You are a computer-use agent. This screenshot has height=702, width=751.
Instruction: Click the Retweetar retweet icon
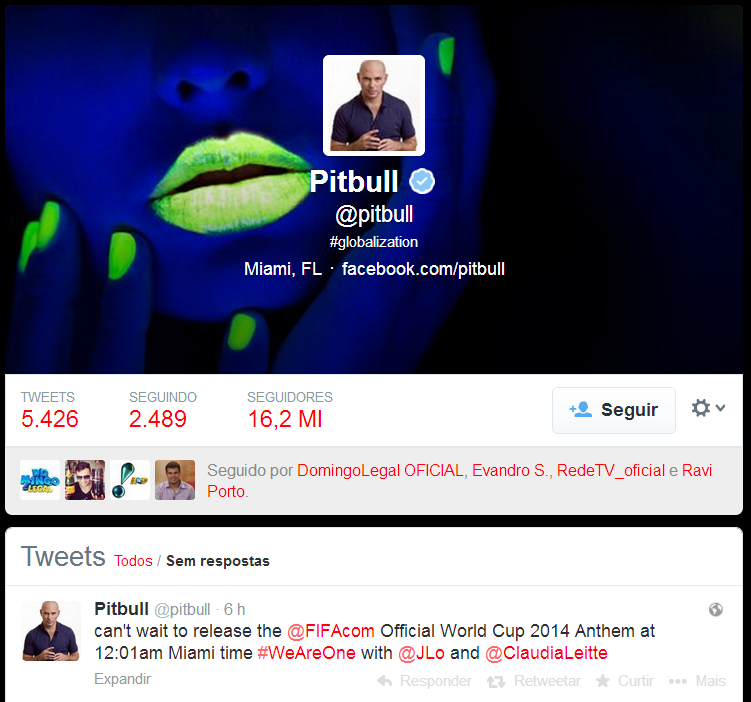[x=496, y=681]
